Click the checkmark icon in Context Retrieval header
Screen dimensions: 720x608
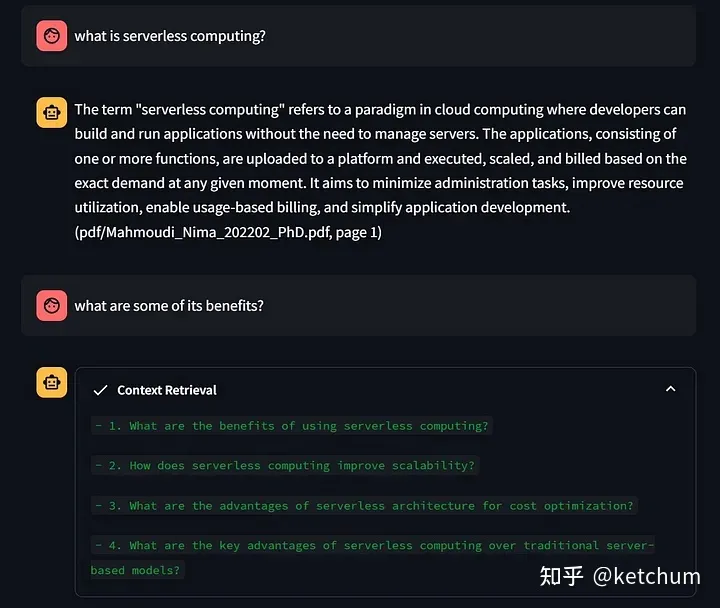tap(100, 390)
